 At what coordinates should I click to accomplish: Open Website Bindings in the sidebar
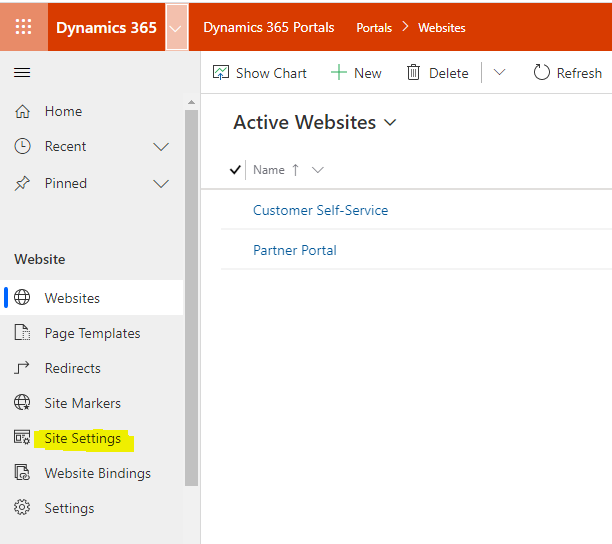(98, 473)
